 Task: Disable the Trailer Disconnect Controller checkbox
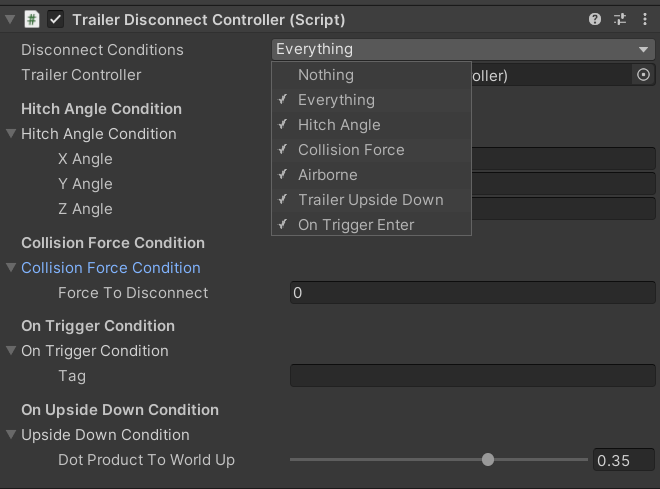pyautogui.click(x=56, y=19)
